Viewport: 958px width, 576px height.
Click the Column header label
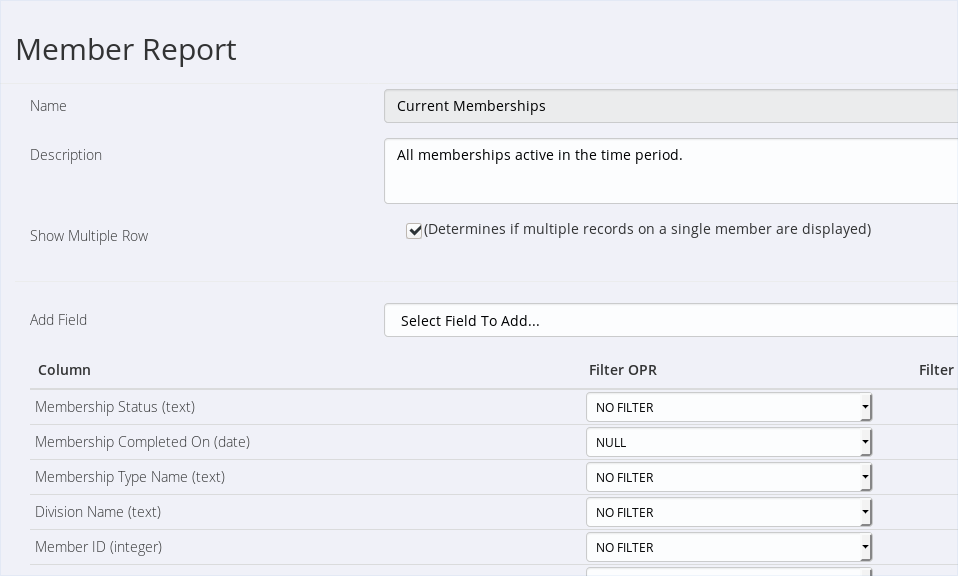coord(64,370)
